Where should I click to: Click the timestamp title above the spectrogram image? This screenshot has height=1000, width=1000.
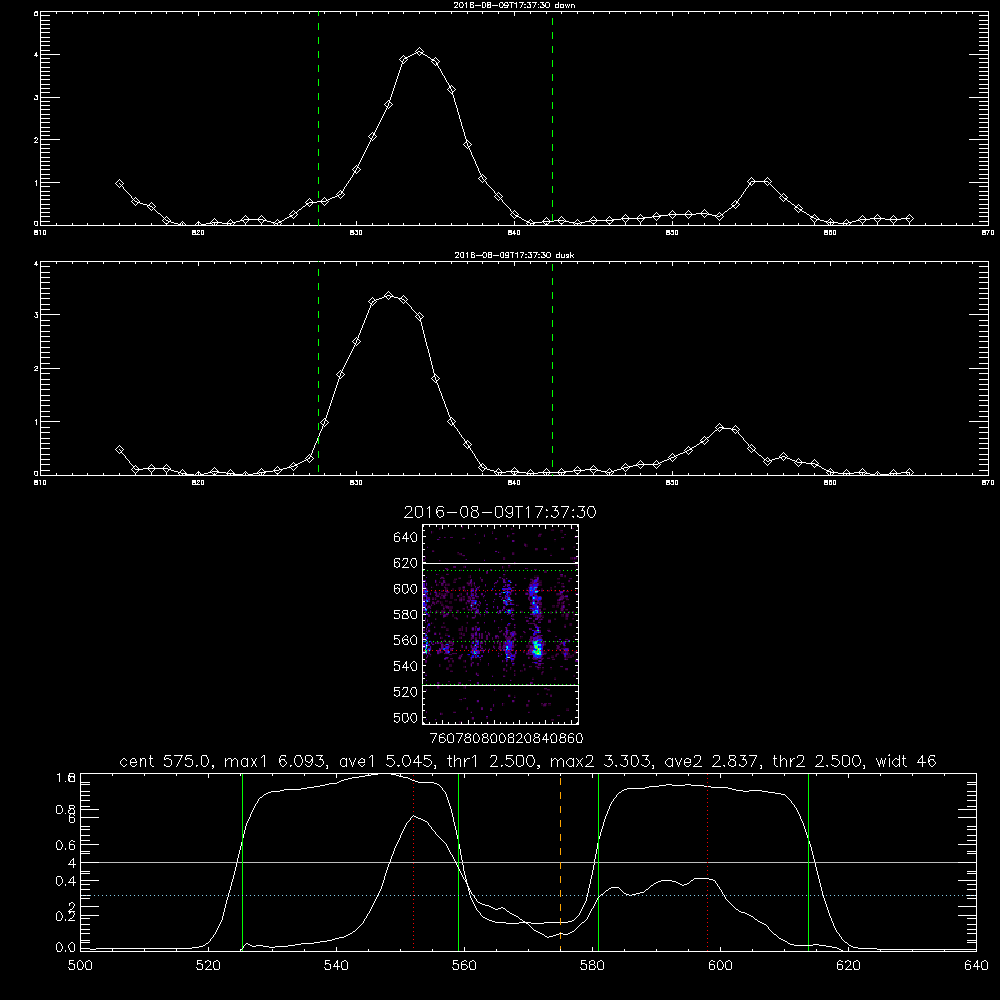click(500, 512)
